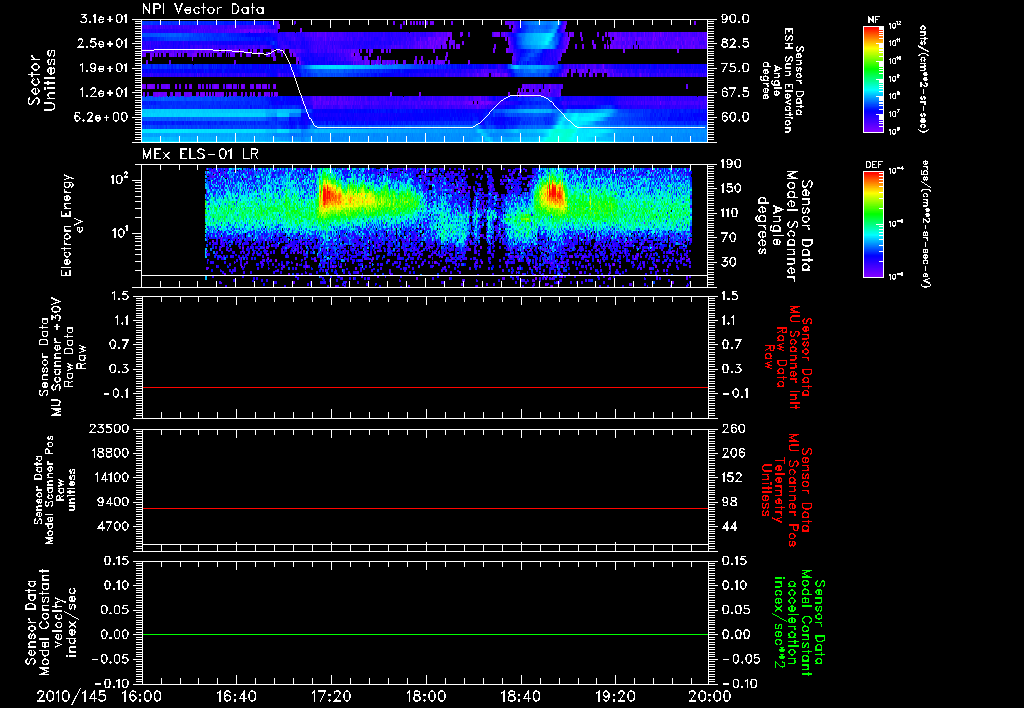This screenshot has height=708, width=1024.
Task: Click the 90.0 sun elevation tick label
Action: coord(735,19)
